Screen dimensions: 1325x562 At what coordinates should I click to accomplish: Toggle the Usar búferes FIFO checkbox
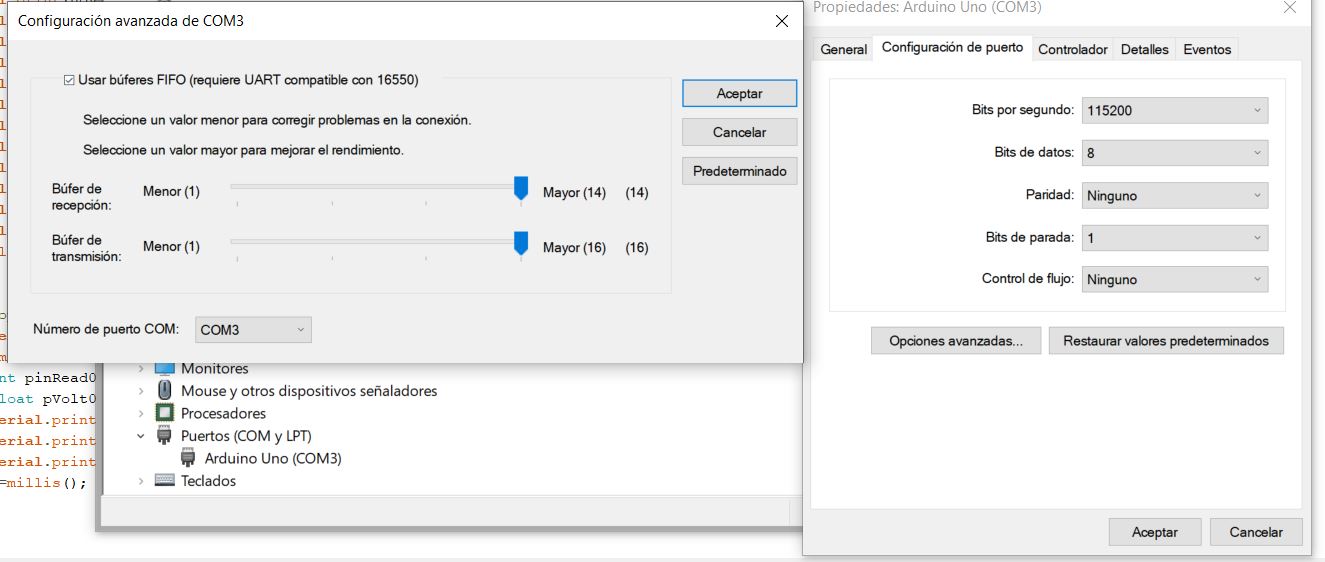pyautogui.click(x=69, y=80)
